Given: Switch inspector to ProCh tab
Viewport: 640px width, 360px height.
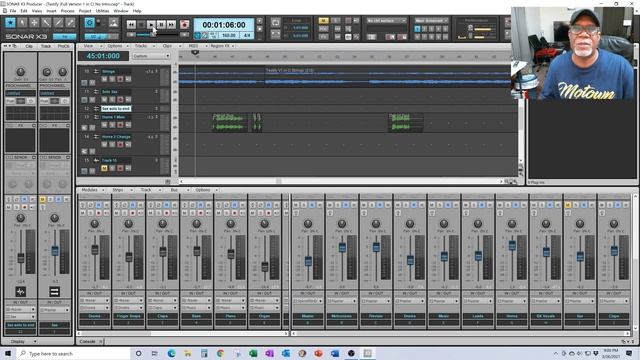Looking at the screenshot, I should [x=63, y=46].
